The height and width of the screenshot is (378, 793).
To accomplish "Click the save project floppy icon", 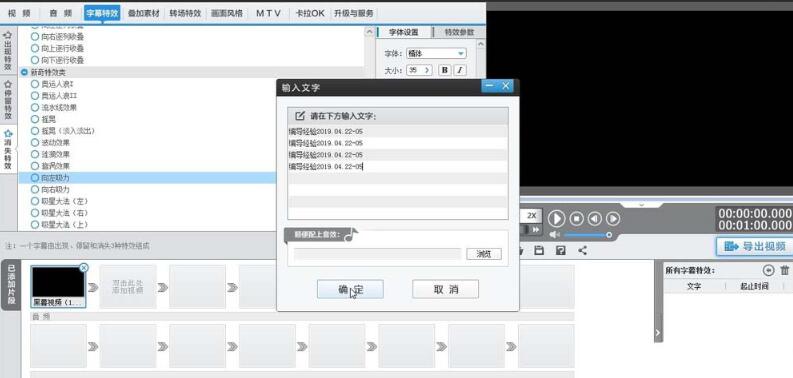I will tap(539, 250).
